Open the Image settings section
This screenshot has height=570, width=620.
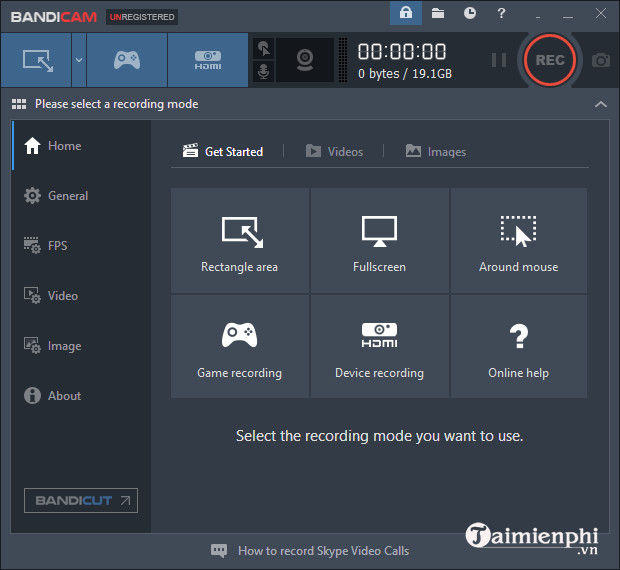coord(81,346)
